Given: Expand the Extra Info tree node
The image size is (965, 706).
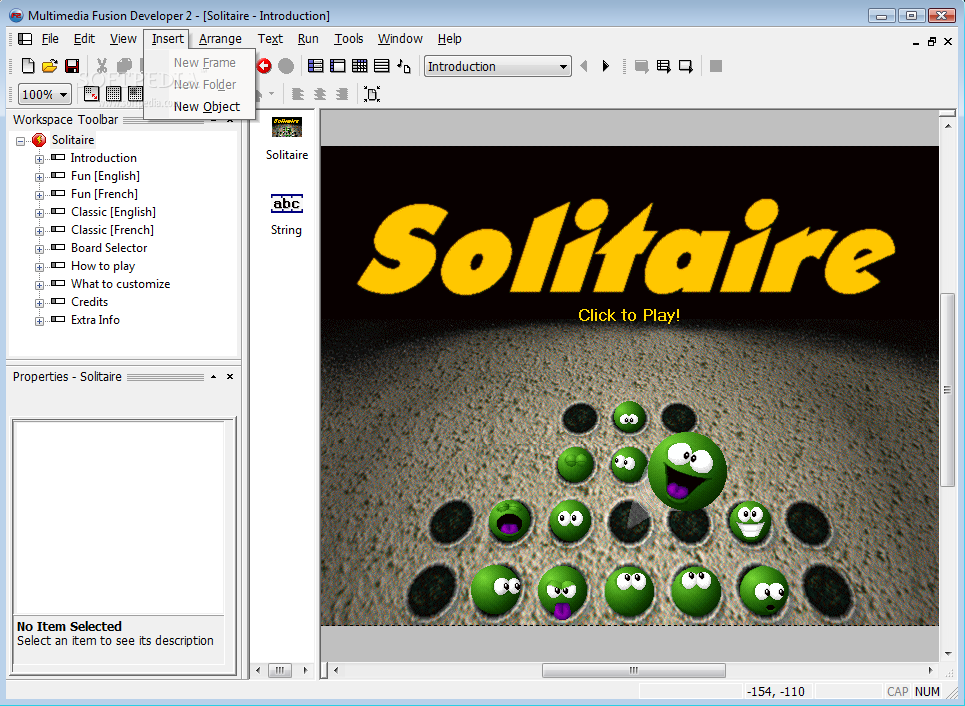Looking at the screenshot, I should pyautogui.click(x=39, y=321).
